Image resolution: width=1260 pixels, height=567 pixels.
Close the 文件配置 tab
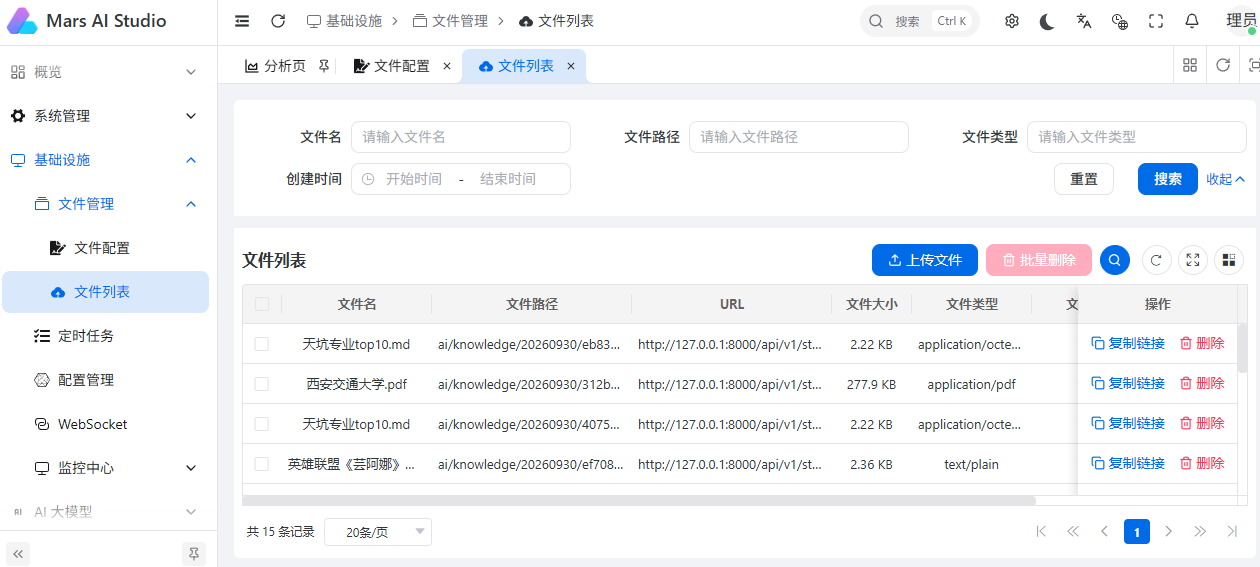point(447,66)
